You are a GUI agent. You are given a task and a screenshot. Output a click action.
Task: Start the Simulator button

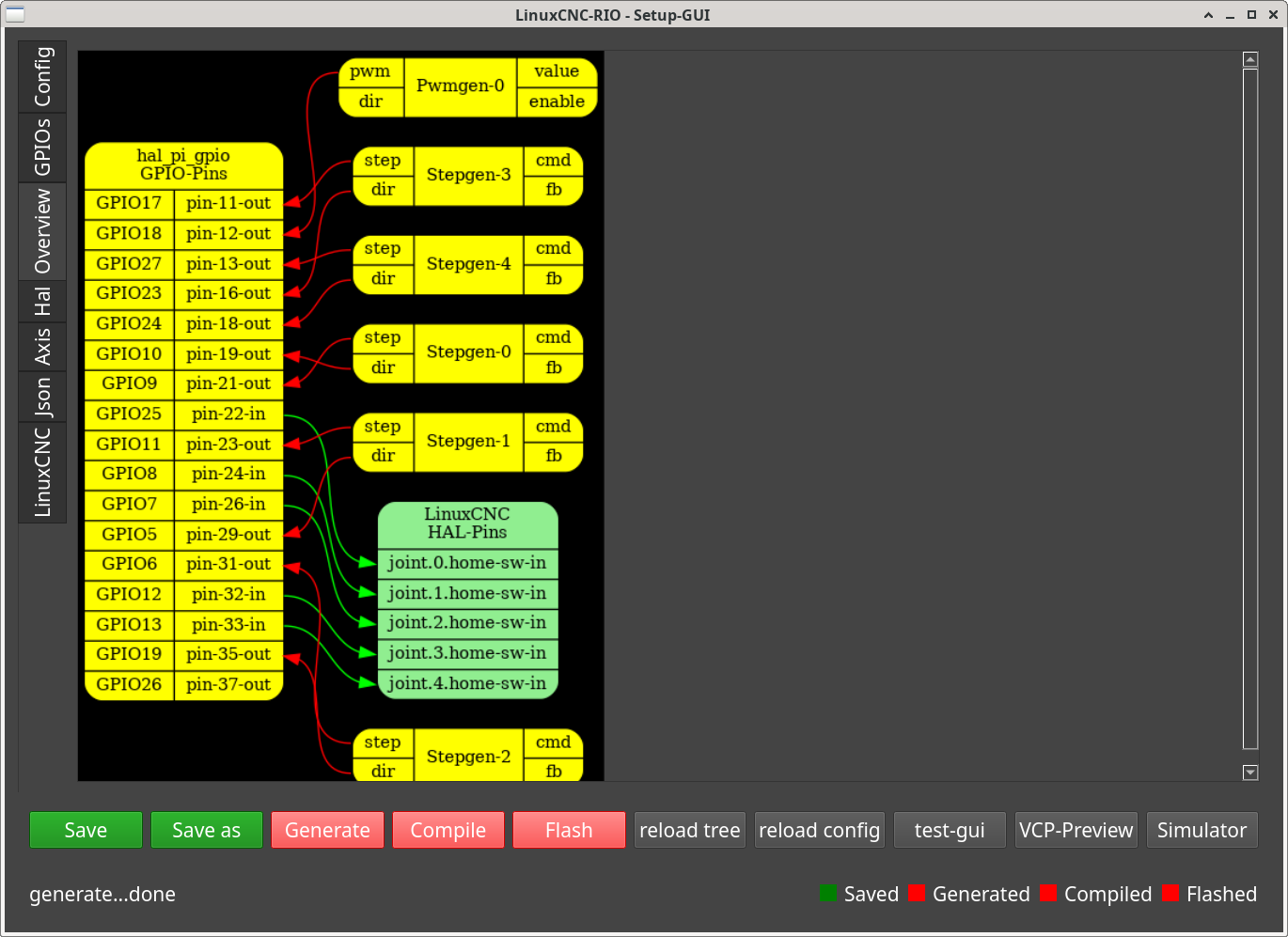pyautogui.click(x=1202, y=830)
